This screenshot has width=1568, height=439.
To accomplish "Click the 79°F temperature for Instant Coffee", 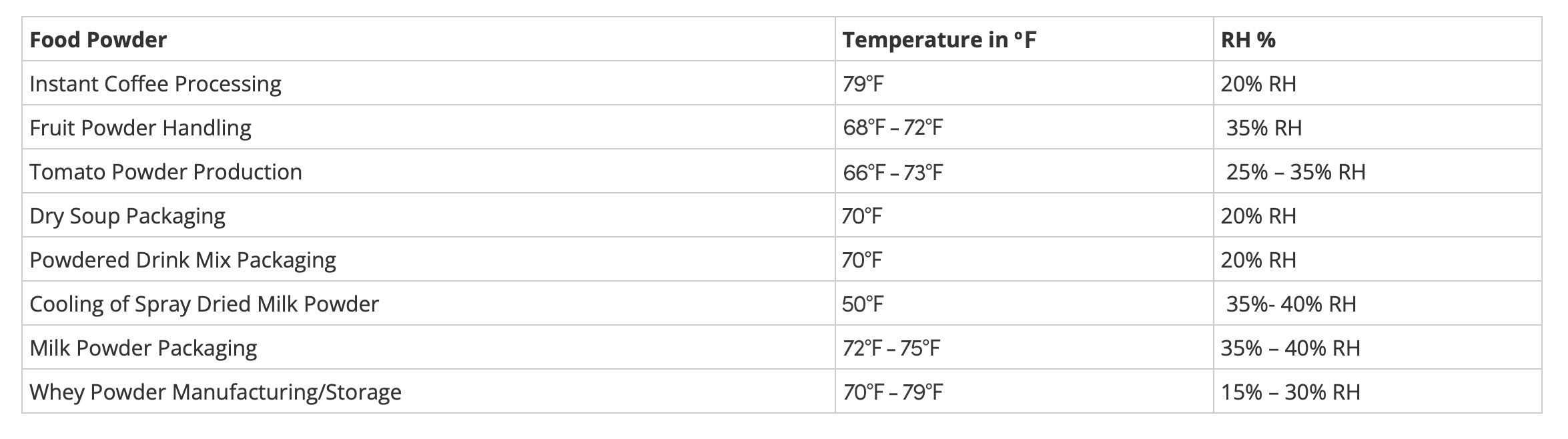I will (x=863, y=84).
